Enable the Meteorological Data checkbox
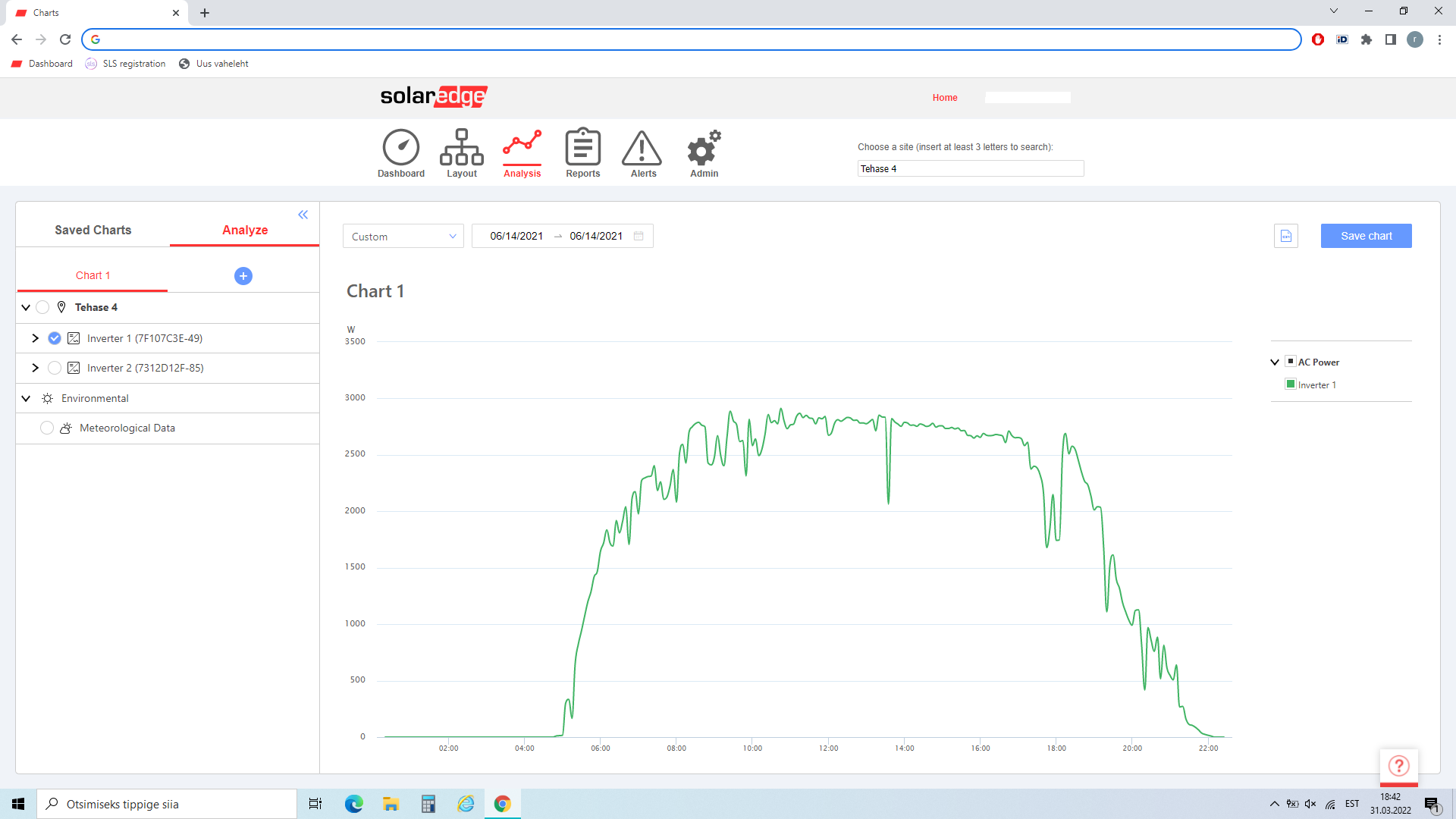The width and height of the screenshot is (1456, 819). 47,428
